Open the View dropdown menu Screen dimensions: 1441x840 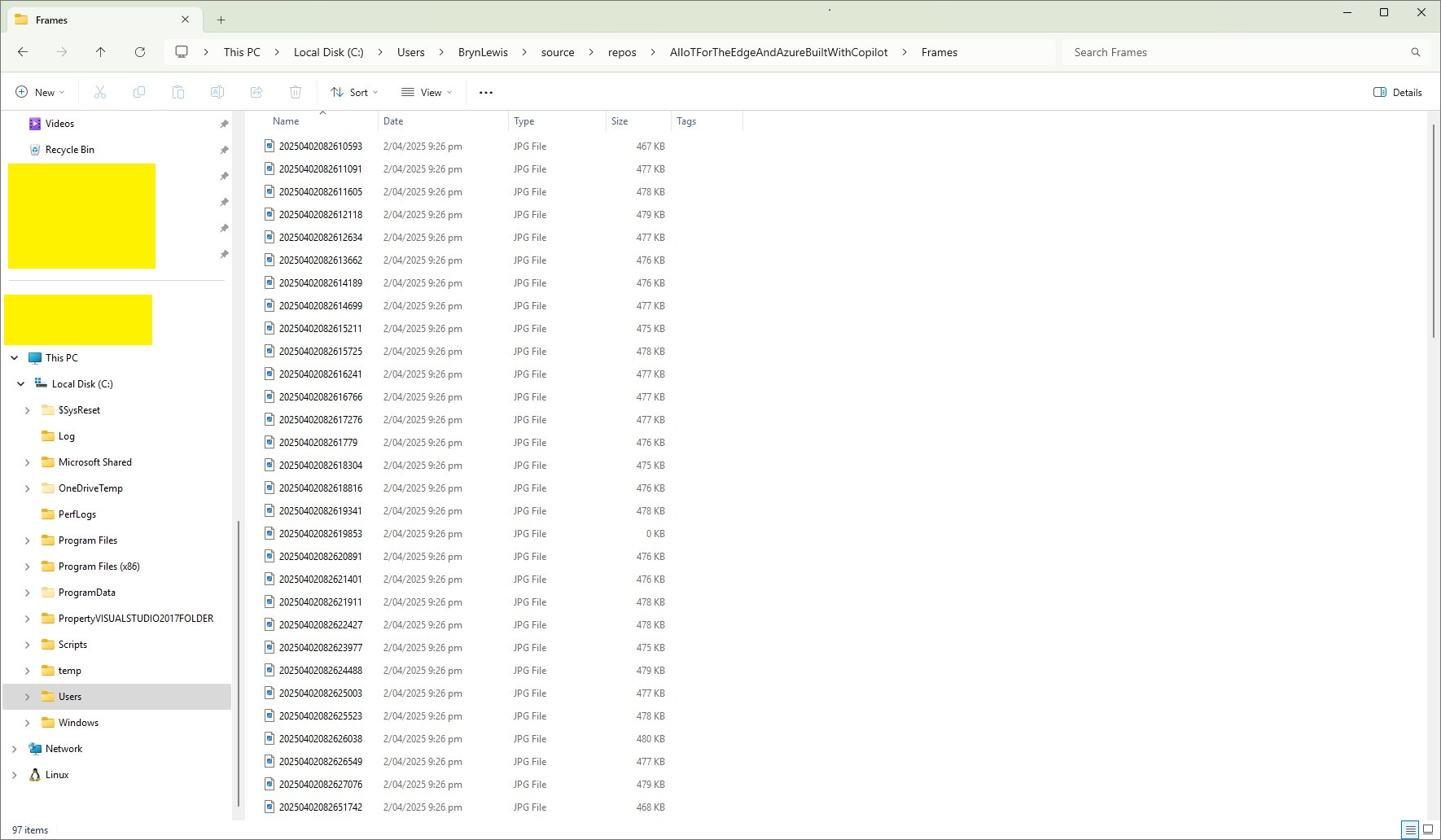coord(427,93)
